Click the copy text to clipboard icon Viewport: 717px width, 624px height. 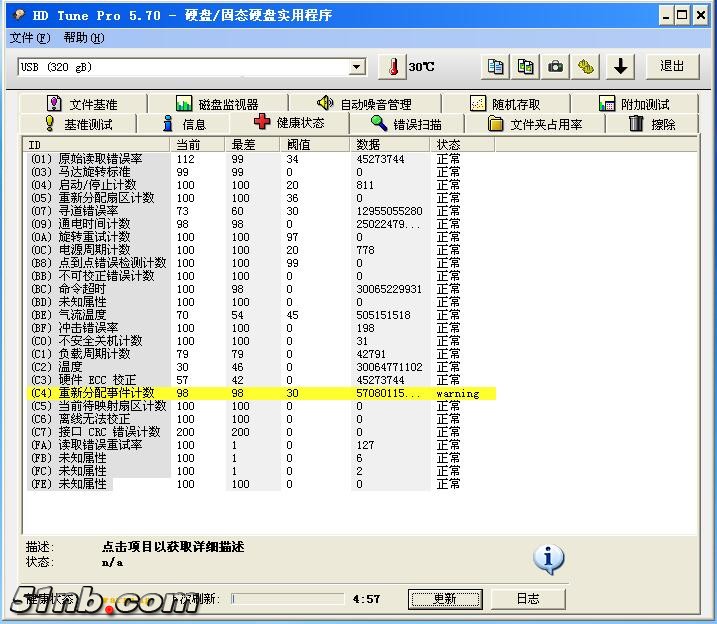coord(496,67)
